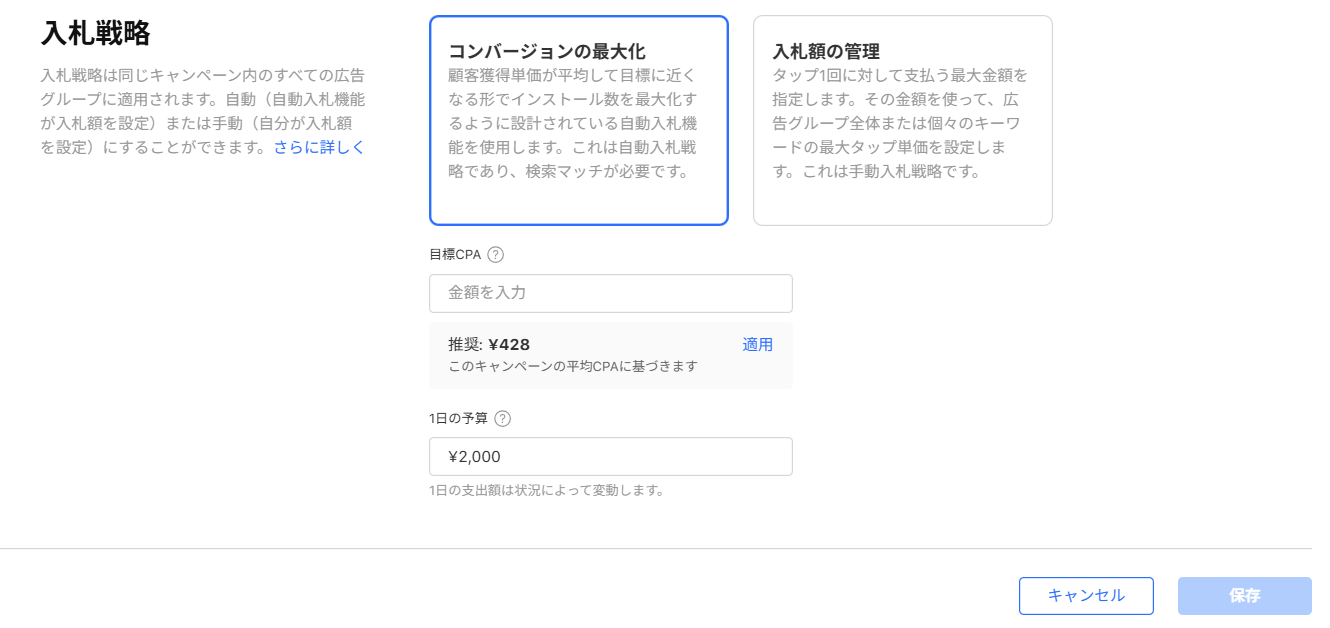Apply the recommended CPA via 適用 link

[757, 344]
